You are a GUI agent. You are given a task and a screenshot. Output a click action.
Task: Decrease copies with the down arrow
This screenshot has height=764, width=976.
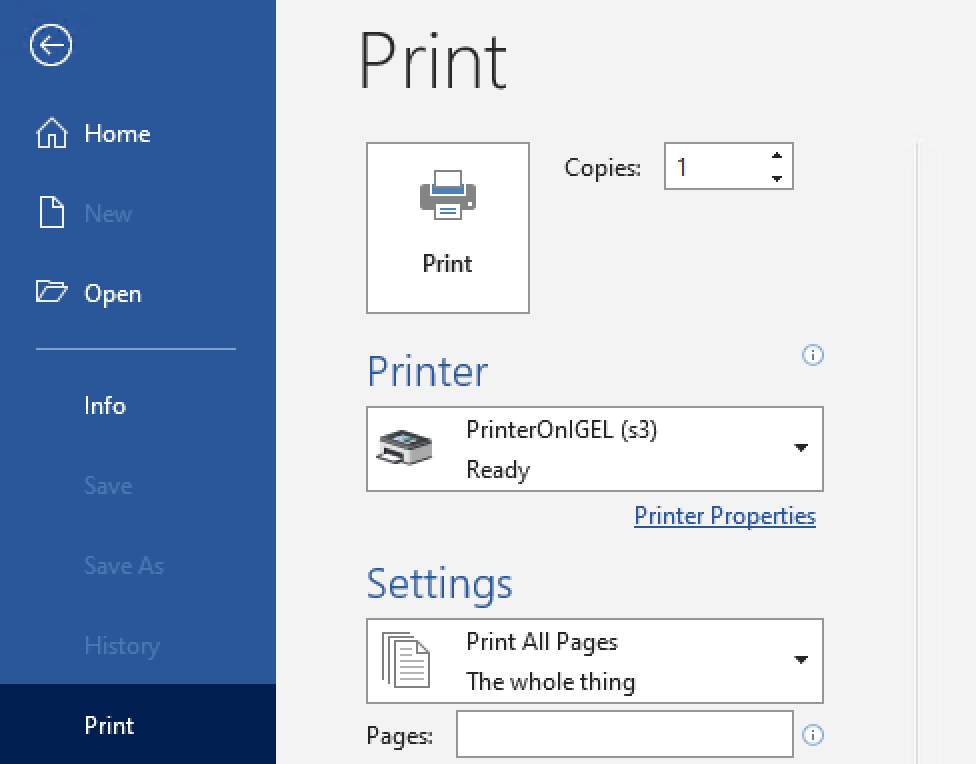click(777, 178)
